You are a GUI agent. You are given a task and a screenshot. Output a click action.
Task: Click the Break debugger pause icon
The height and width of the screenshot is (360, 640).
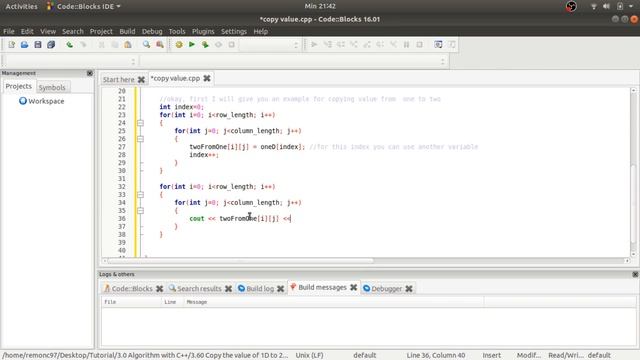(406, 44)
